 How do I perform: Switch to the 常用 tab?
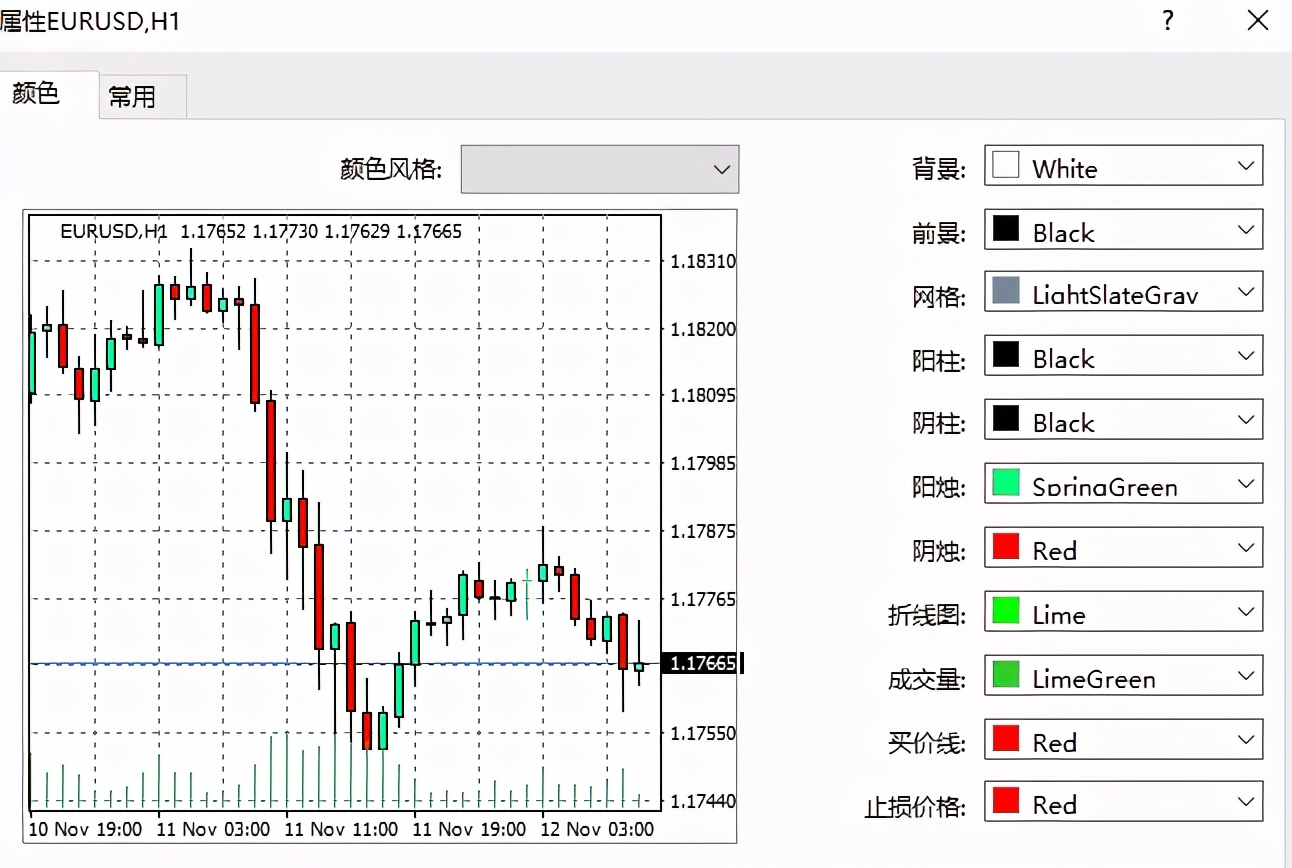[x=141, y=96]
